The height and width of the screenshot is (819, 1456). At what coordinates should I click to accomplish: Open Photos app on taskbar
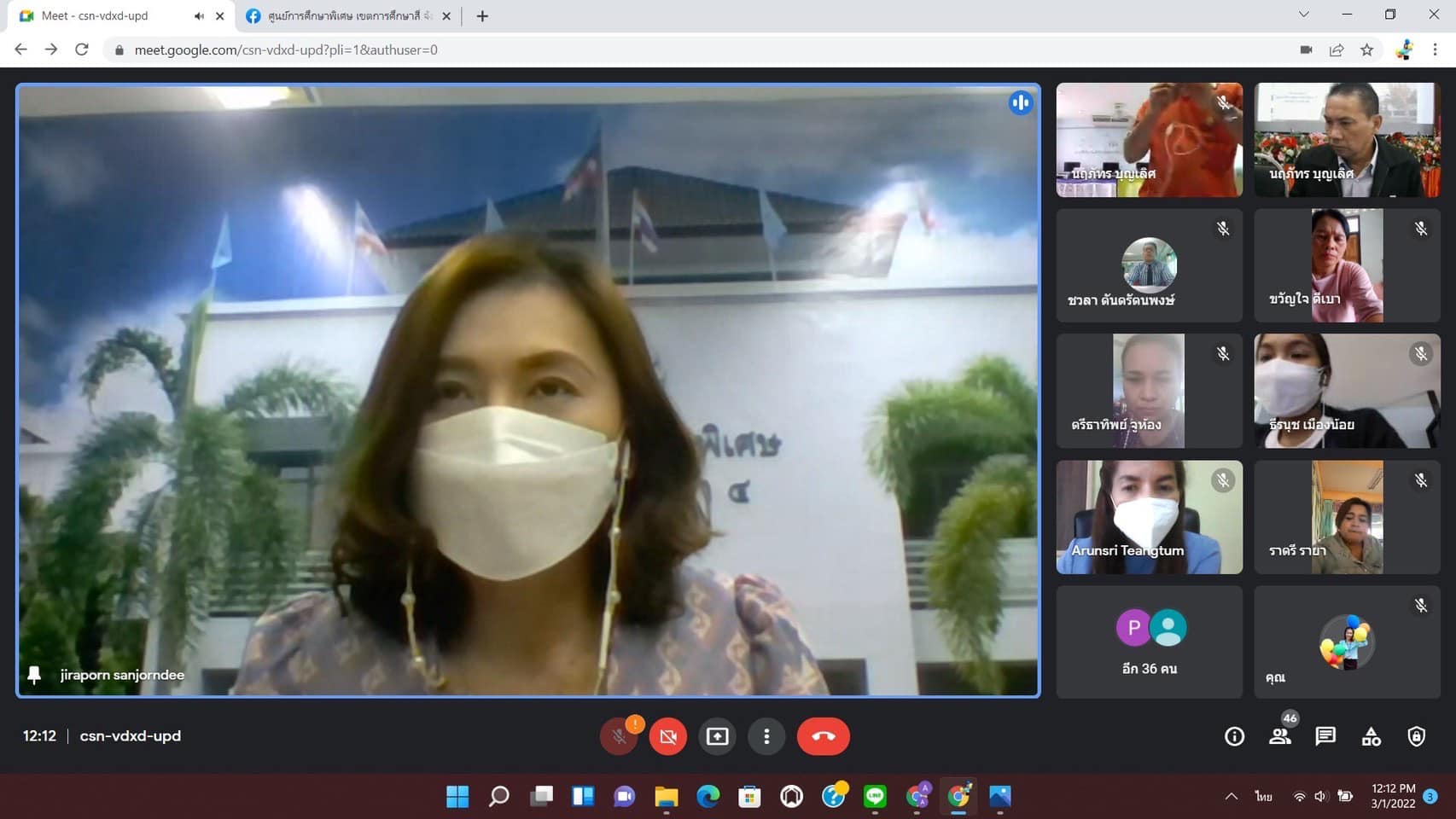point(1000,796)
